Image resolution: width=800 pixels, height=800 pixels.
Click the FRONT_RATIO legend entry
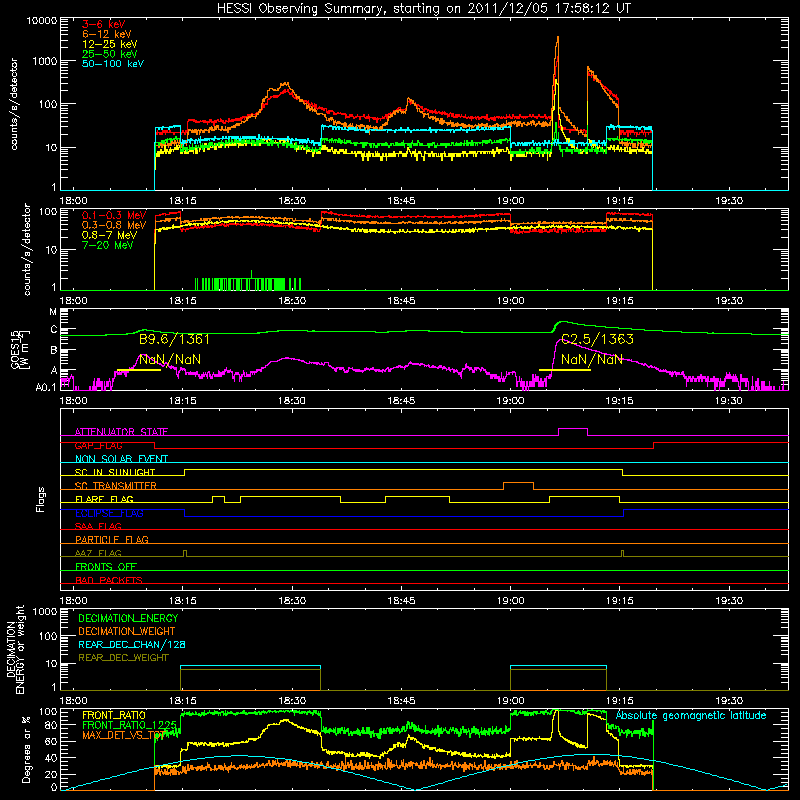tap(114, 715)
